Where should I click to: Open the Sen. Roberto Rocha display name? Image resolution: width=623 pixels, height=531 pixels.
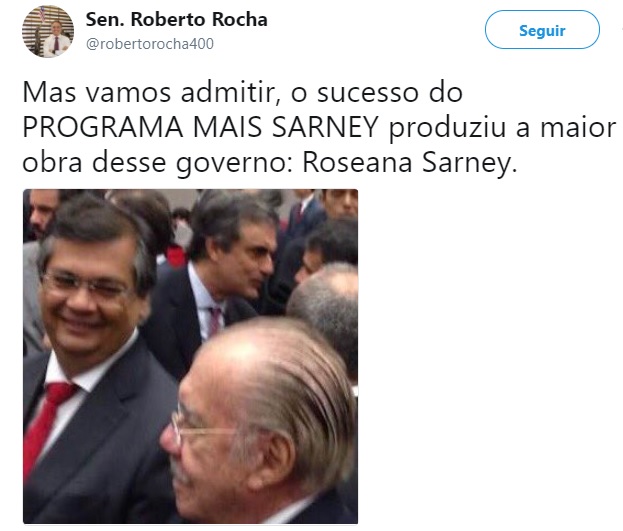(x=177, y=19)
